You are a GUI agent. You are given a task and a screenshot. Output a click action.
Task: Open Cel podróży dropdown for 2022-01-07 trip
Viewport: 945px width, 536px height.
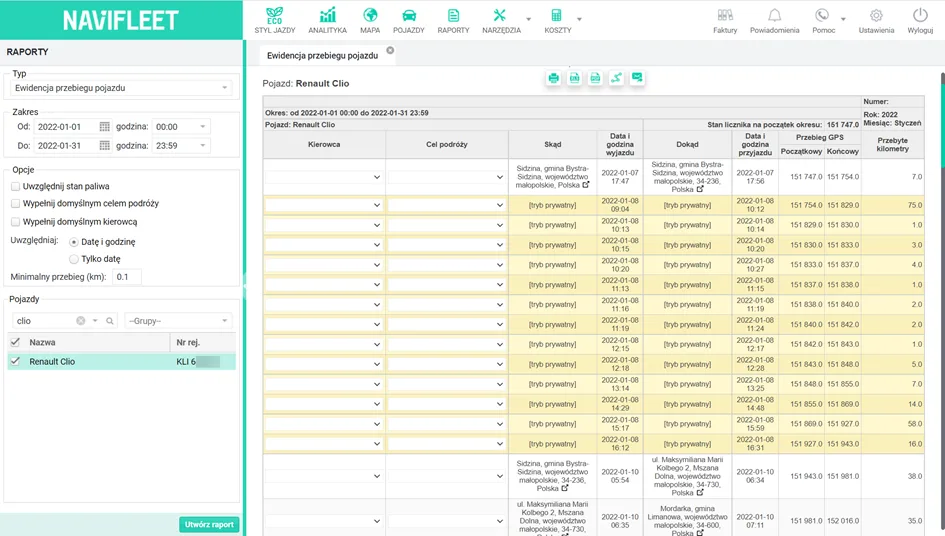pyautogui.click(x=447, y=177)
